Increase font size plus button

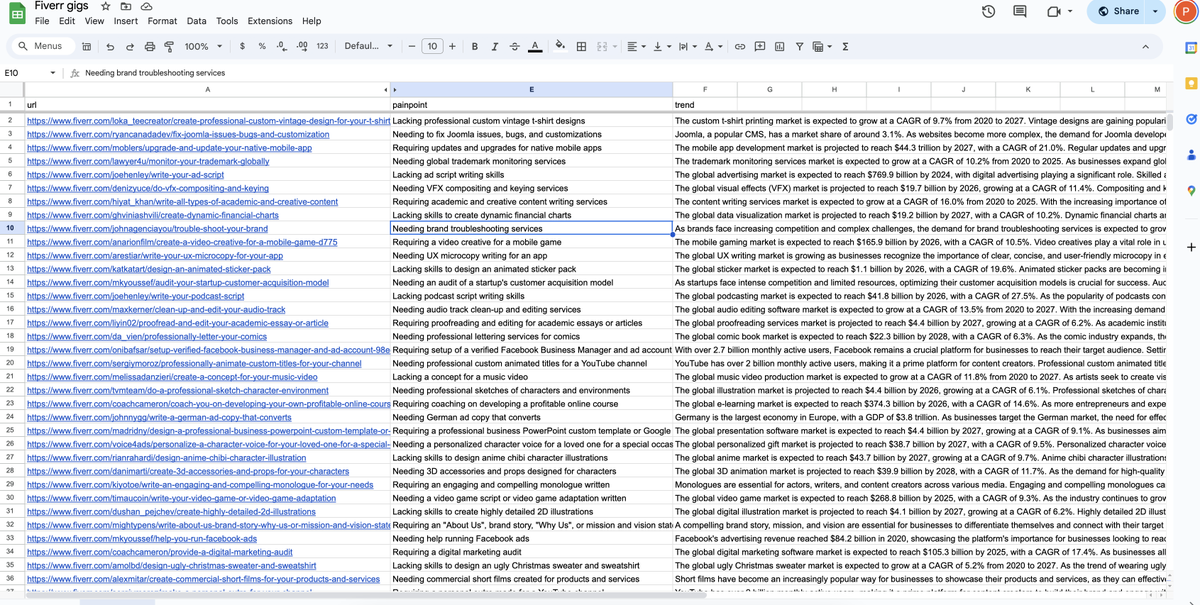point(452,46)
